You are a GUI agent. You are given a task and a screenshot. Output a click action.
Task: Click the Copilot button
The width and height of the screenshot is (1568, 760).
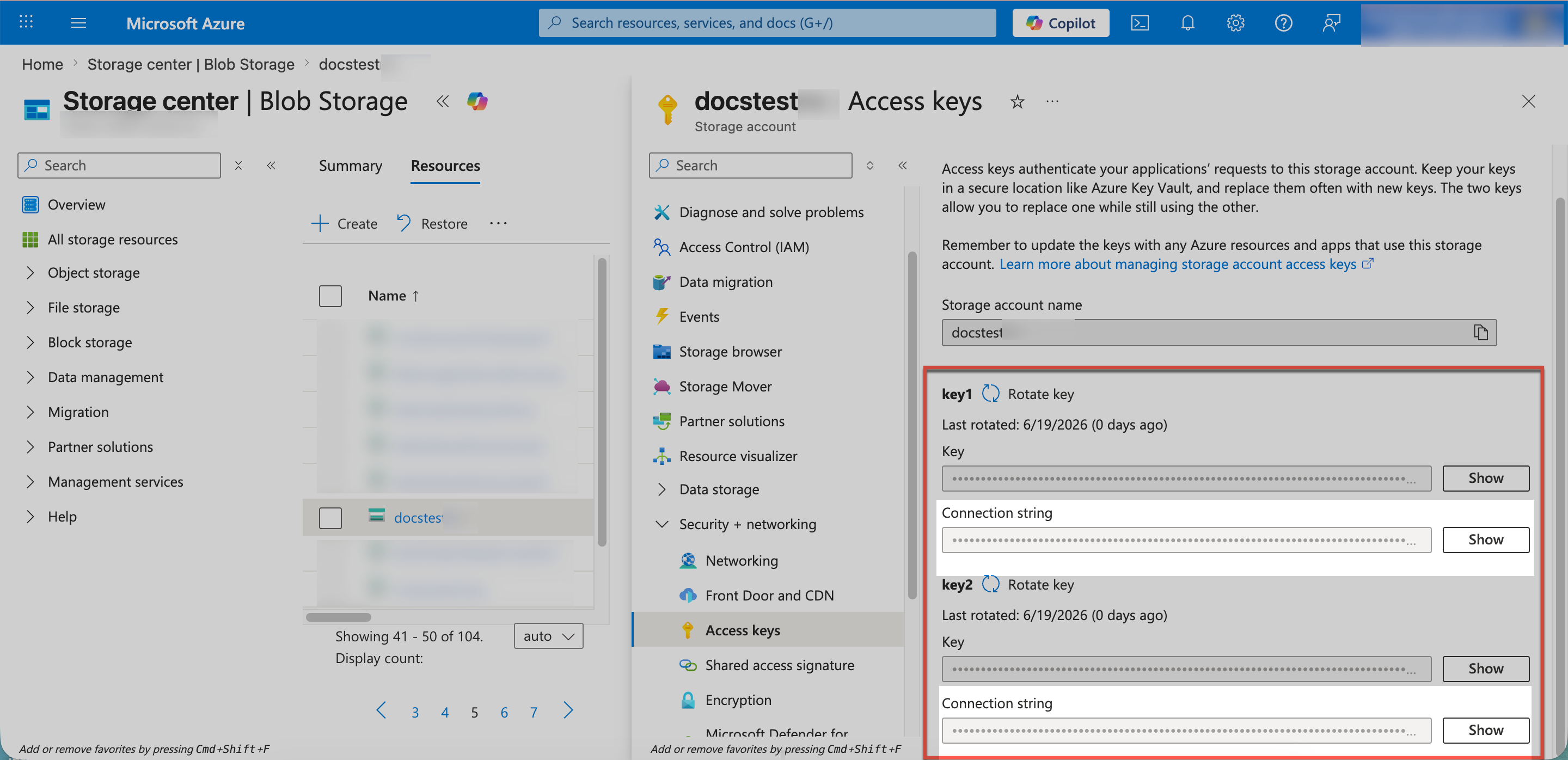pyautogui.click(x=1061, y=23)
